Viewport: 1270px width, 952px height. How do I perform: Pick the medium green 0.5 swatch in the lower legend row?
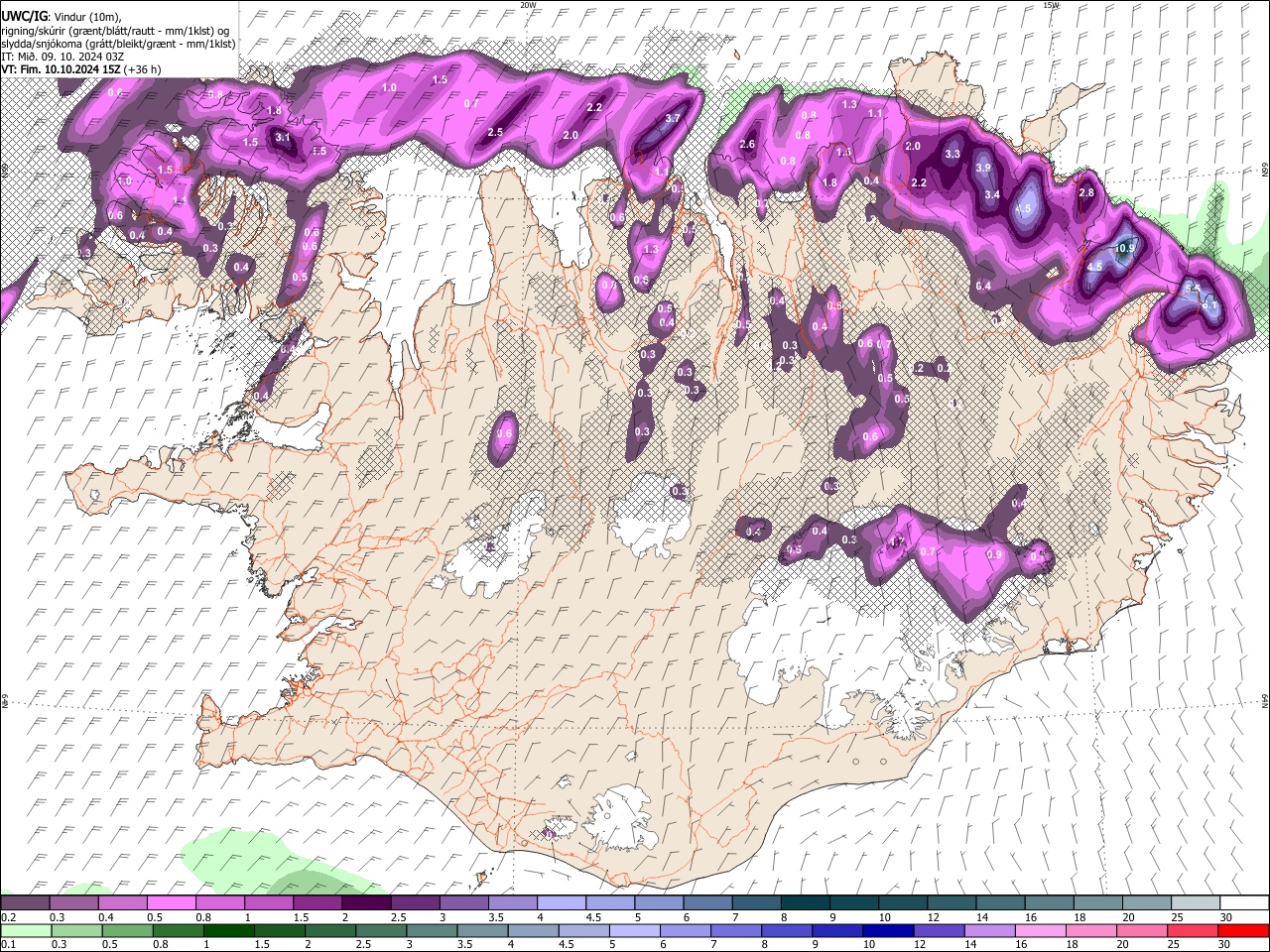coord(128,930)
